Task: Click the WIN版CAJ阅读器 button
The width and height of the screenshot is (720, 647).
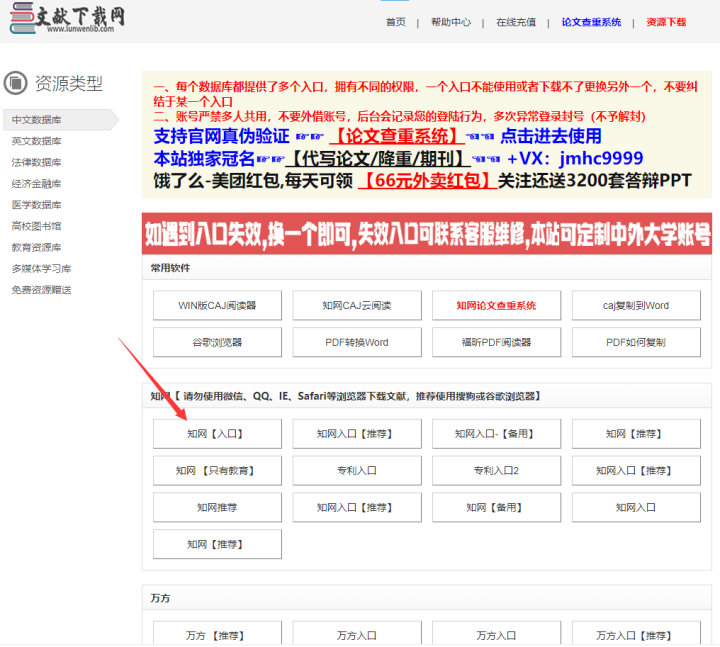Action: pos(217,305)
